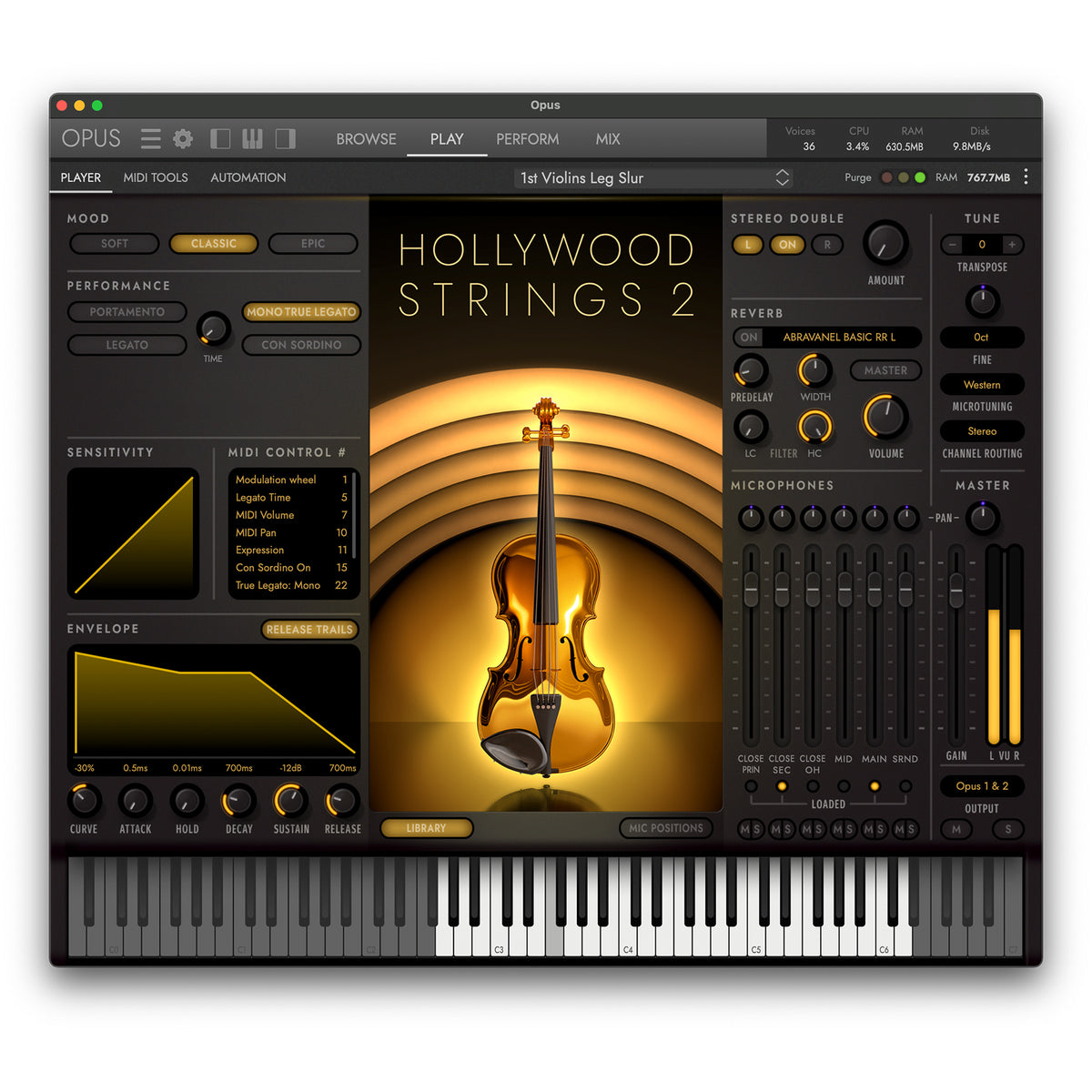Viewport: 1092px width, 1092px height.
Task: Open the MIDI Tools tab
Action: pos(156,177)
